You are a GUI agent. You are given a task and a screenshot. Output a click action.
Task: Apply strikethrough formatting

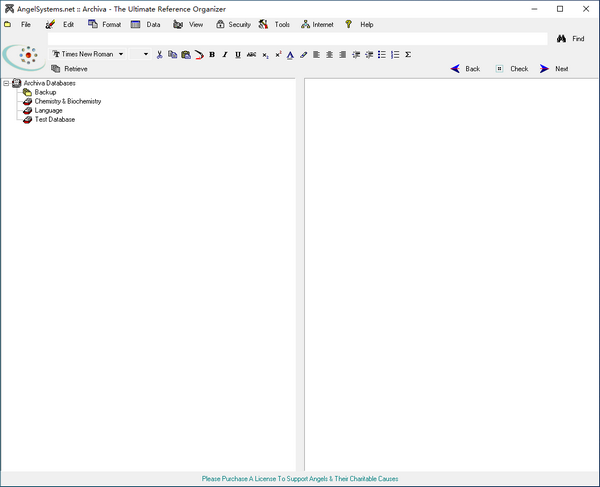click(251, 54)
